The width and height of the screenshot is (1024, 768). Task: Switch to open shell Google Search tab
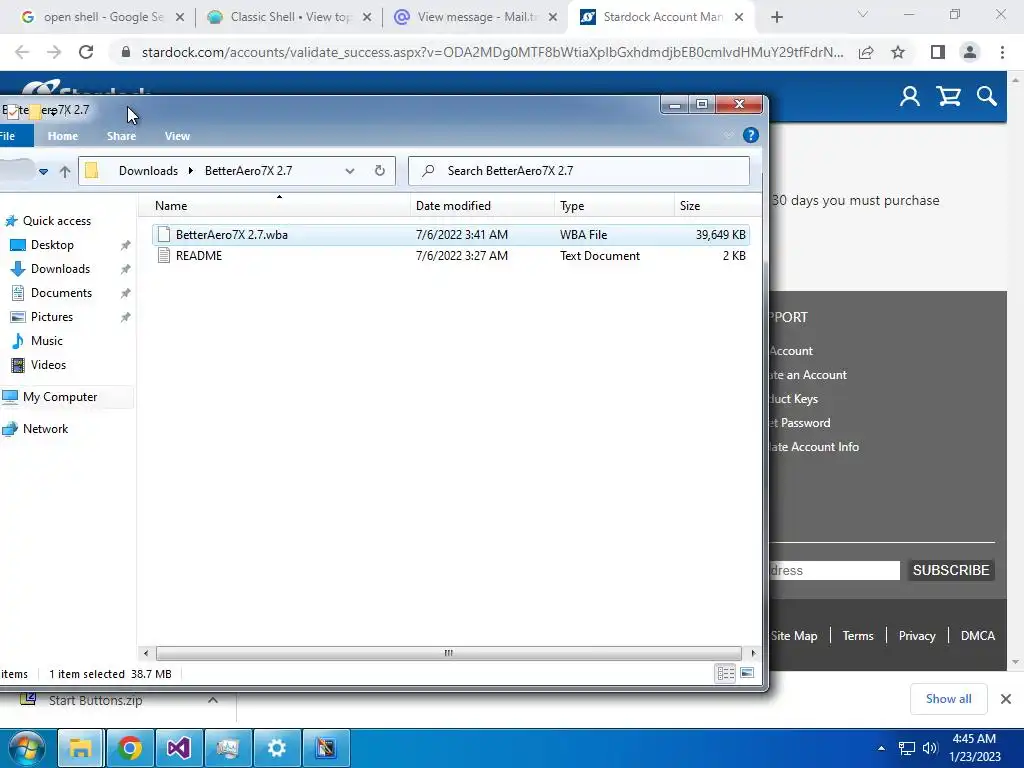click(x=103, y=17)
